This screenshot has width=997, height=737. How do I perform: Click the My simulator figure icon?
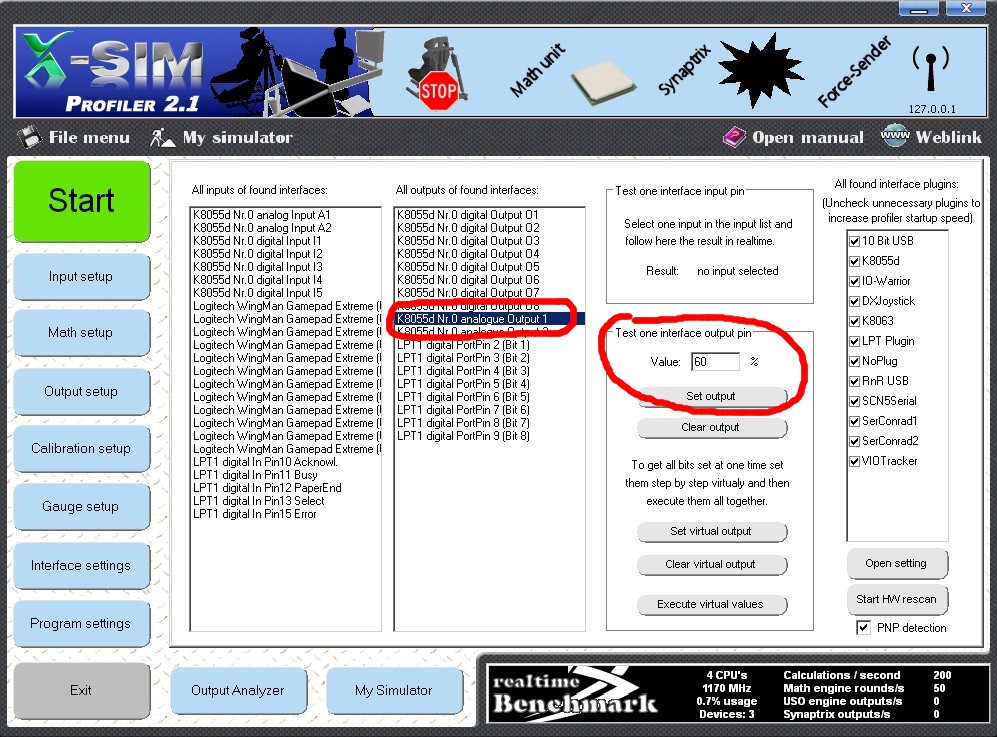pos(160,137)
